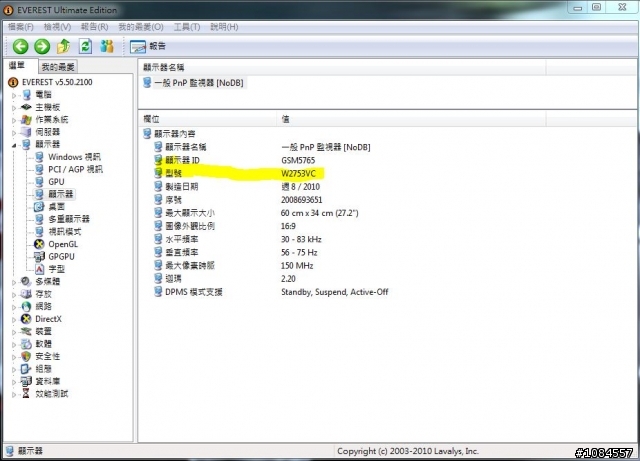The height and width of the screenshot is (461, 640).
Task: Click the up-level folder arrow toolbar icon
Action: [x=63, y=46]
